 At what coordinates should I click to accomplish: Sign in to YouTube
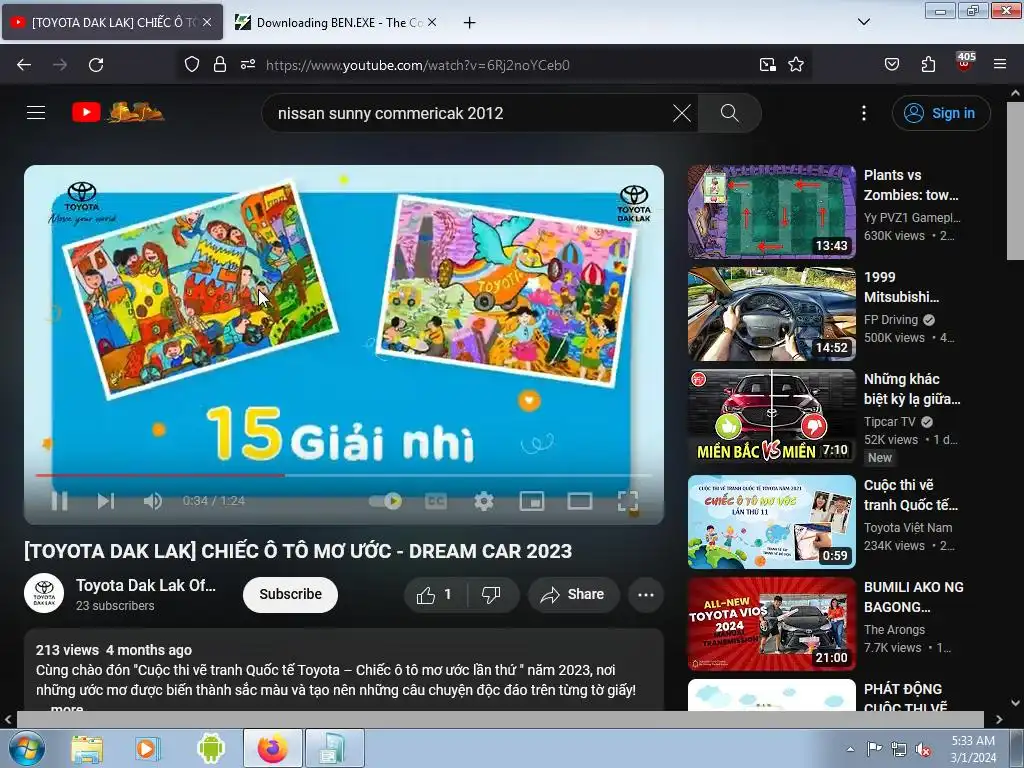click(941, 113)
